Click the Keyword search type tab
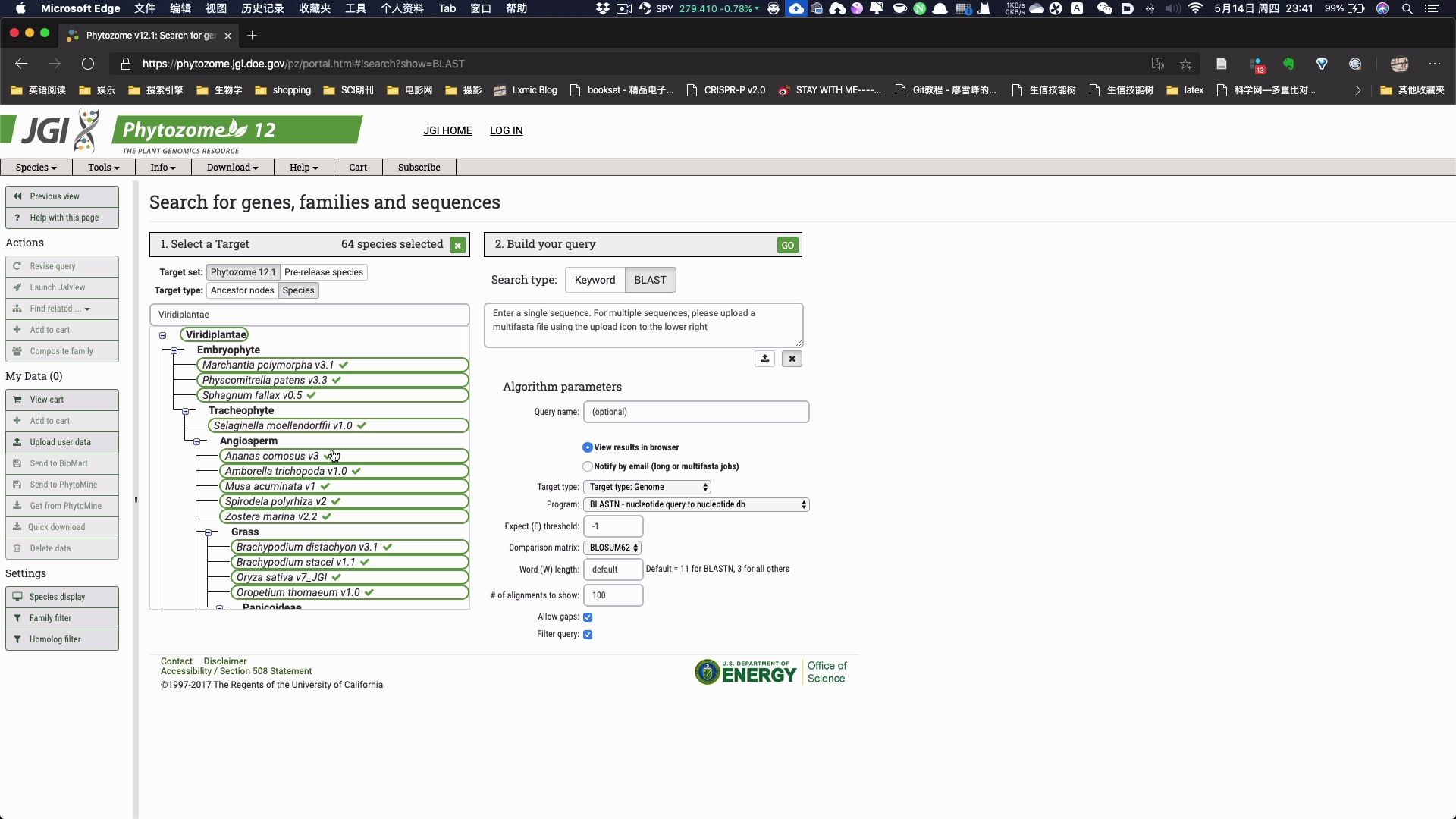This screenshot has width=1456, height=819. click(594, 279)
